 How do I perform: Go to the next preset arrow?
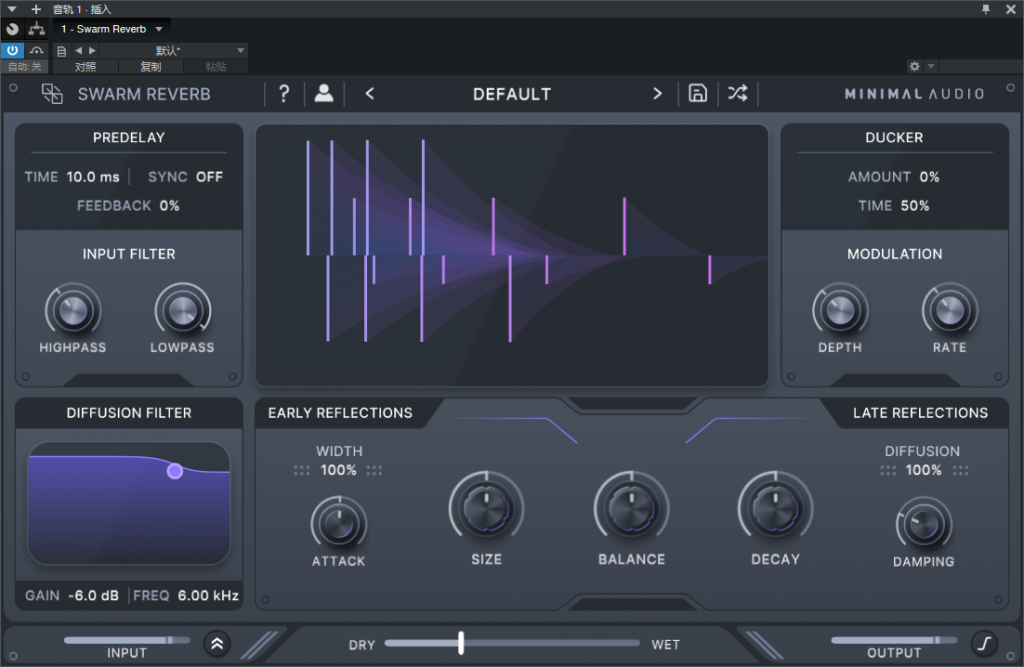coord(657,94)
